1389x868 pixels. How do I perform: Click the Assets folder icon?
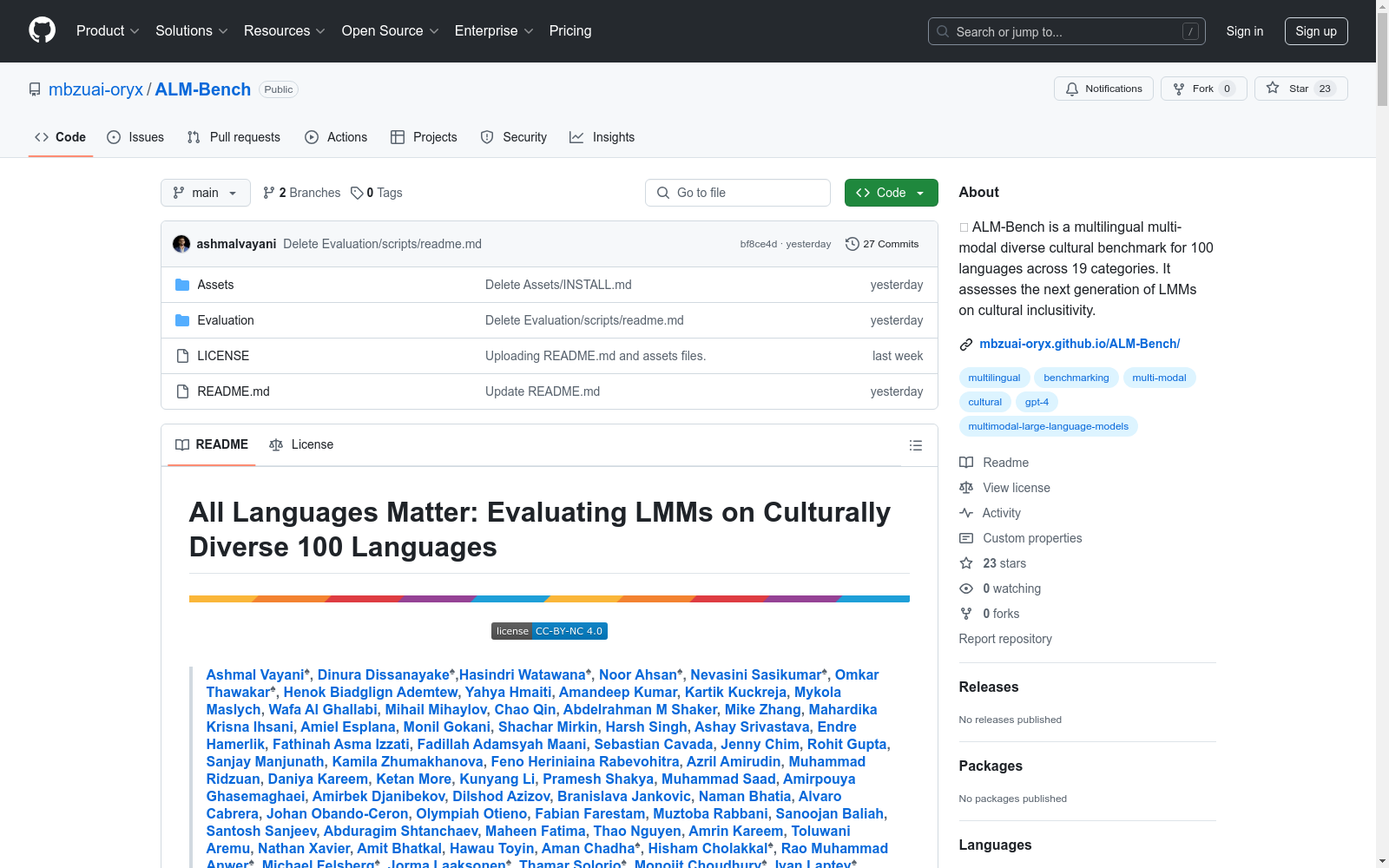coord(182,285)
